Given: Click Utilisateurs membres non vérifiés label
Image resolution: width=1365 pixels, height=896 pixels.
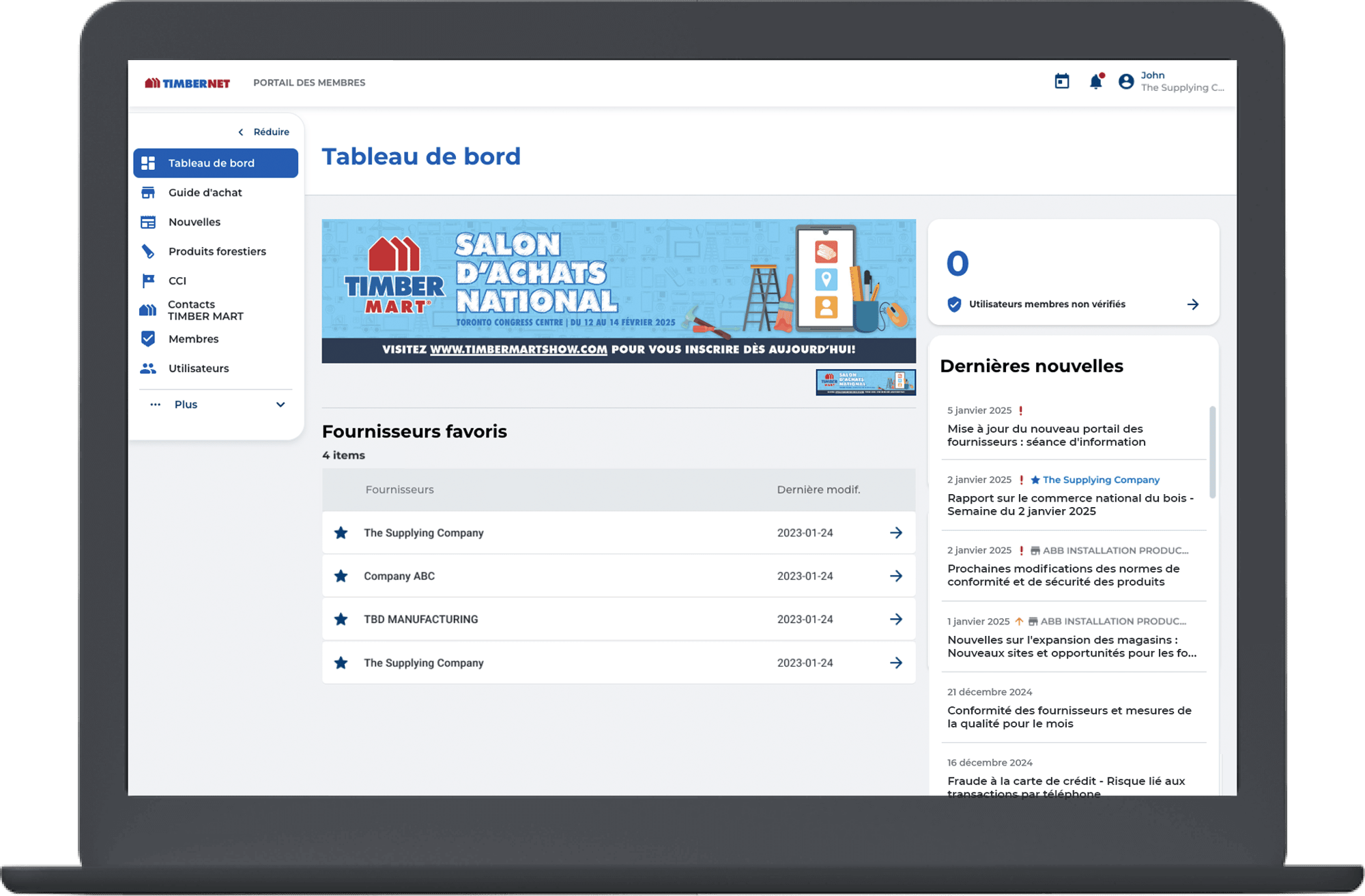Looking at the screenshot, I should click(x=1047, y=304).
